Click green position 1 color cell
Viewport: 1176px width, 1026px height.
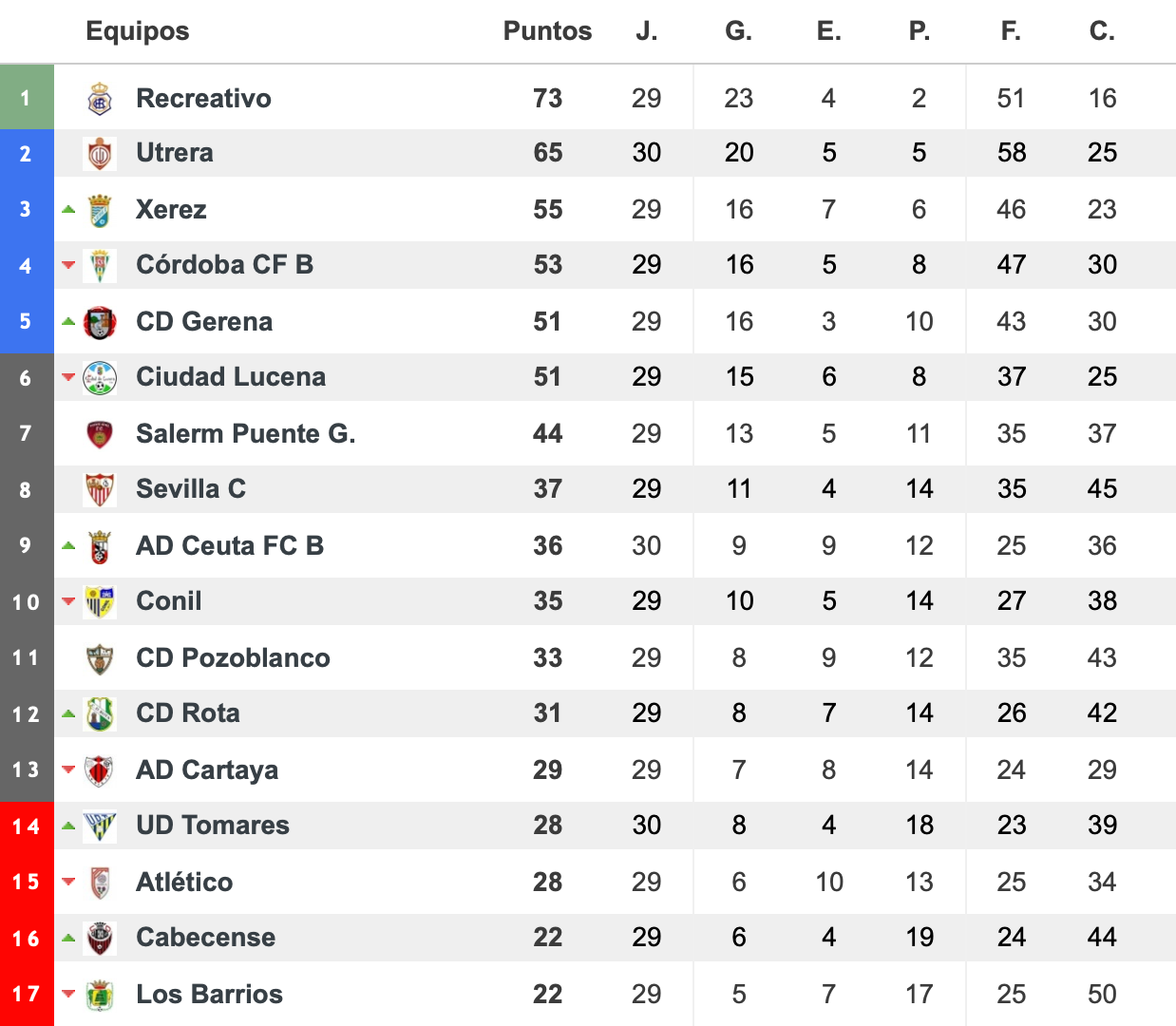pyautogui.click(x=27, y=97)
